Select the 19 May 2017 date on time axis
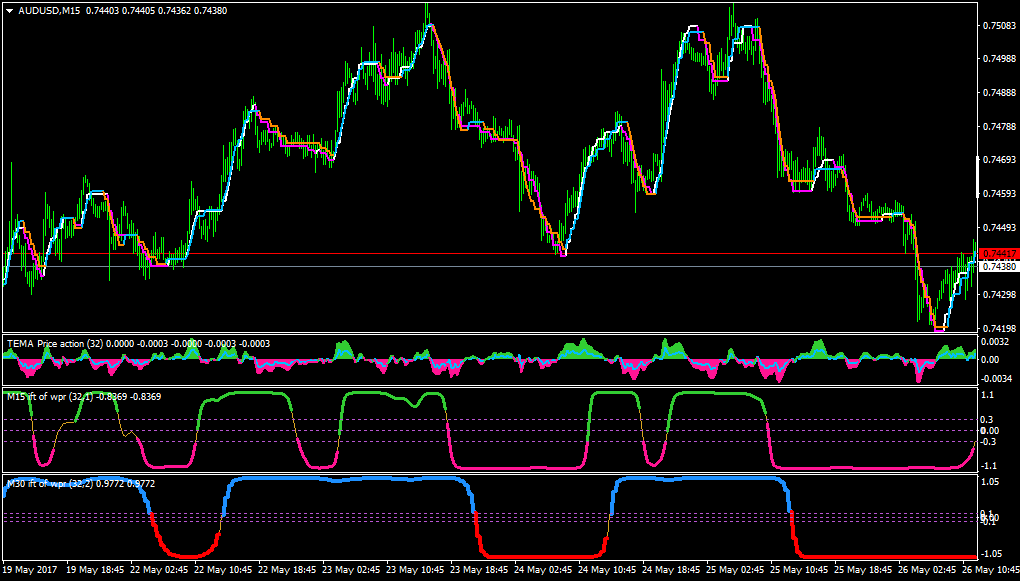 [30, 569]
